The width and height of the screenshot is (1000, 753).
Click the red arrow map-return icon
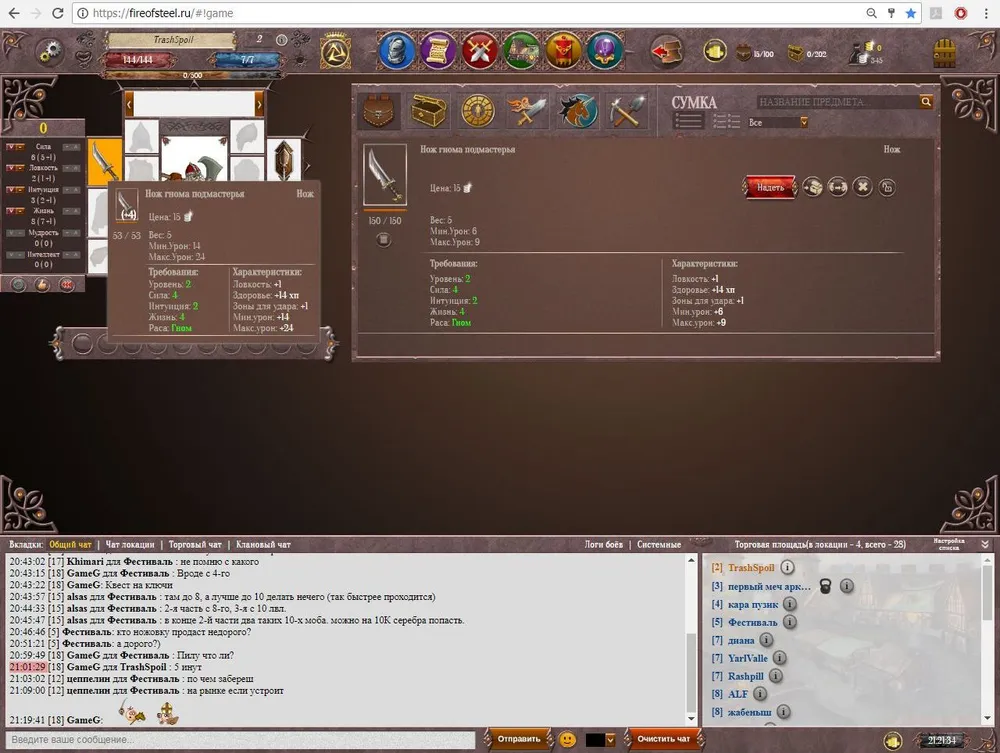[x=666, y=51]
